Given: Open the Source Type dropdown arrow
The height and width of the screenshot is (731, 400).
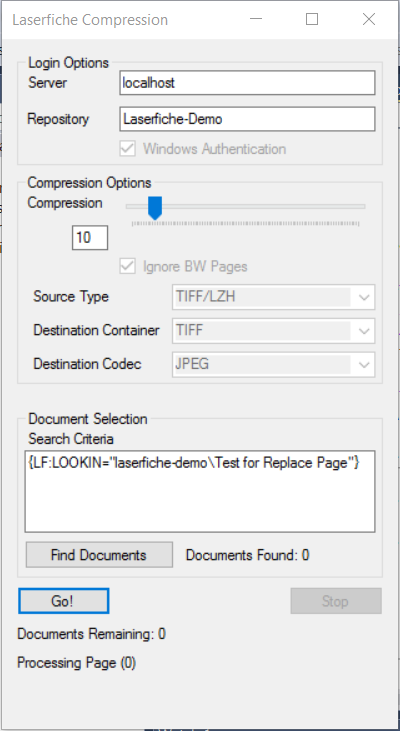Looking at the screenshot, I should (x=364, y=297).
